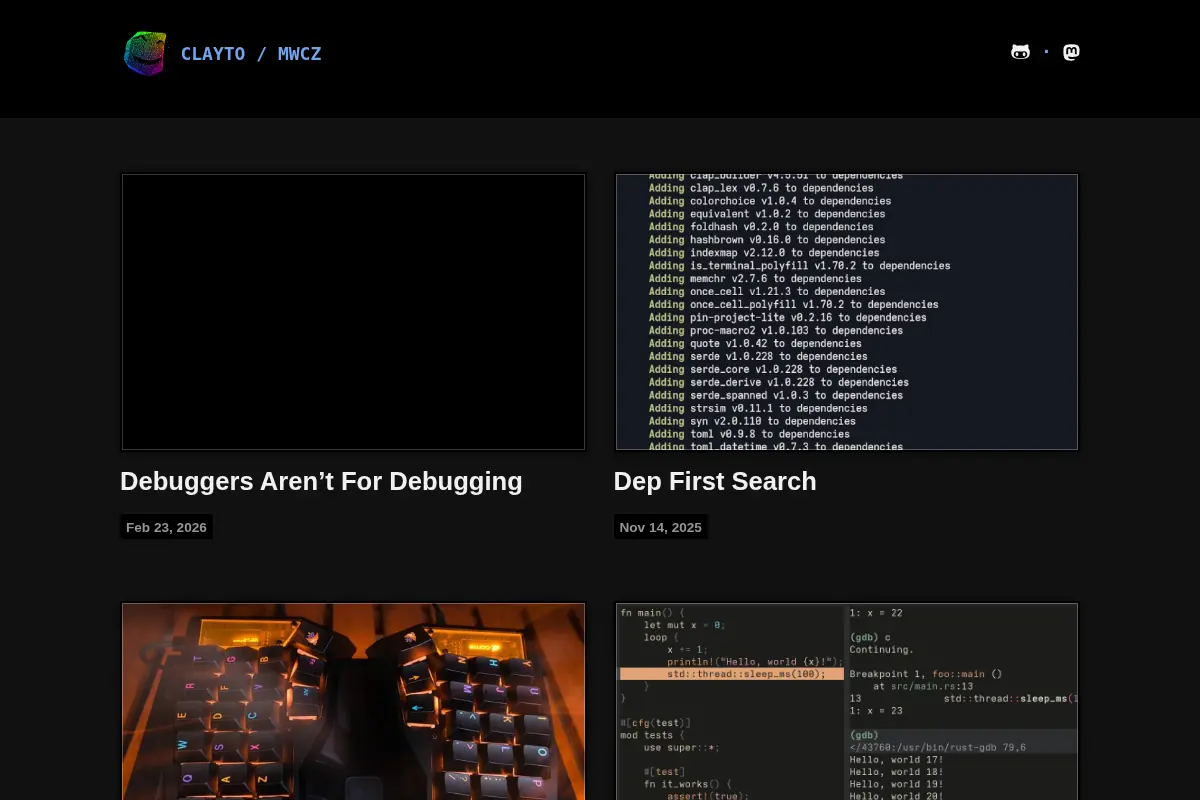Open the Dep First Search post title

point(715,481)
